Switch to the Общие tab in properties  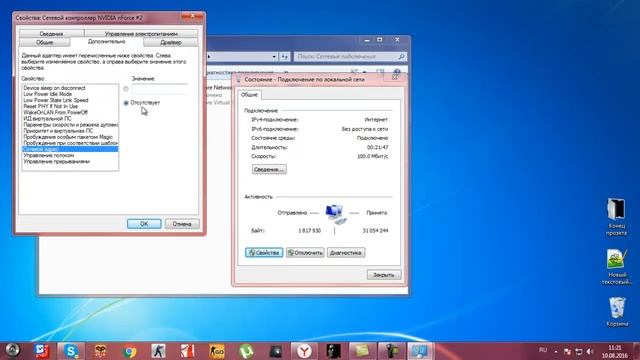click(44, 42)
